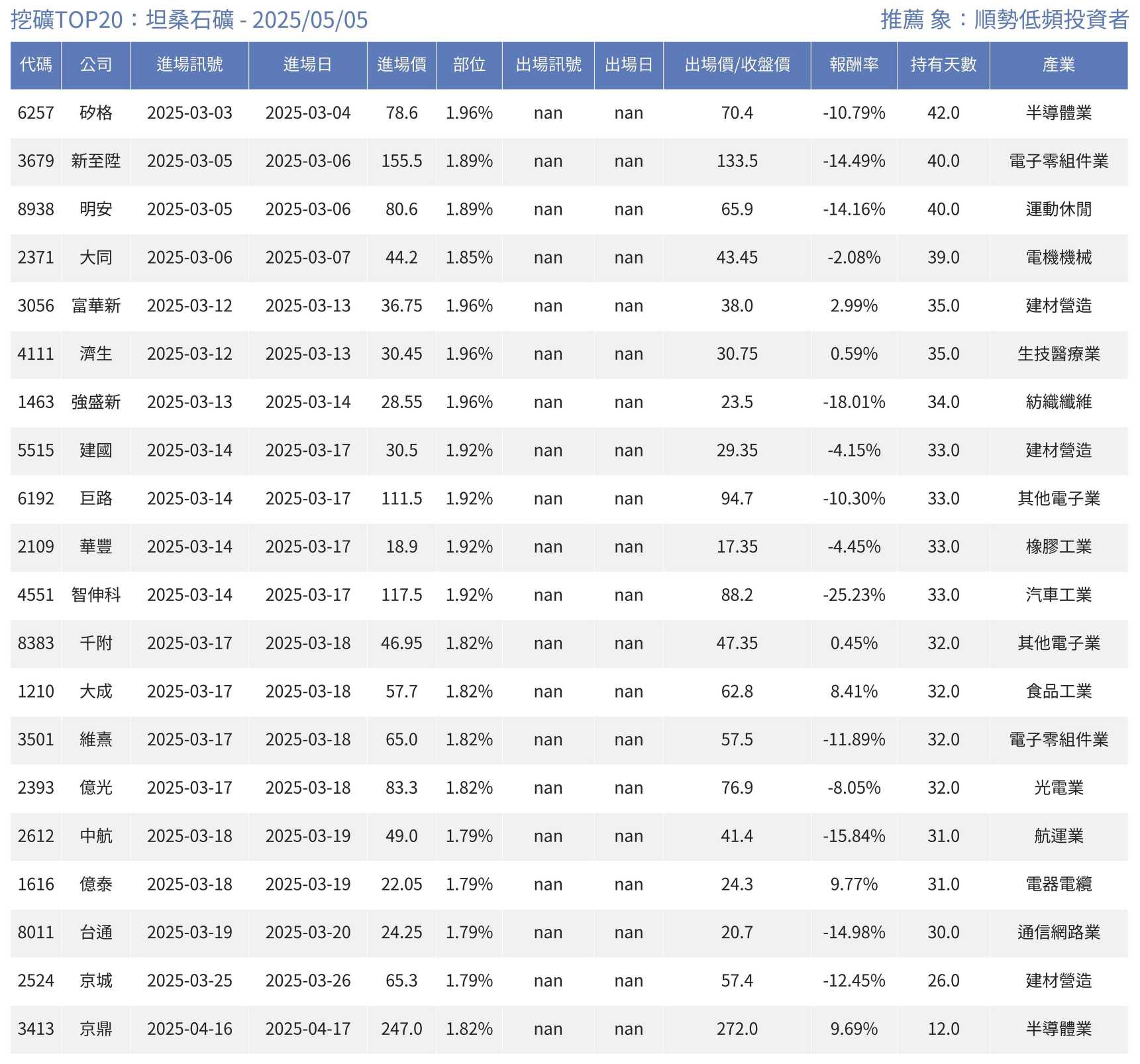Click company name 億泰
The width and height of the screenshot is (1140, 1064).
(96, 885)
